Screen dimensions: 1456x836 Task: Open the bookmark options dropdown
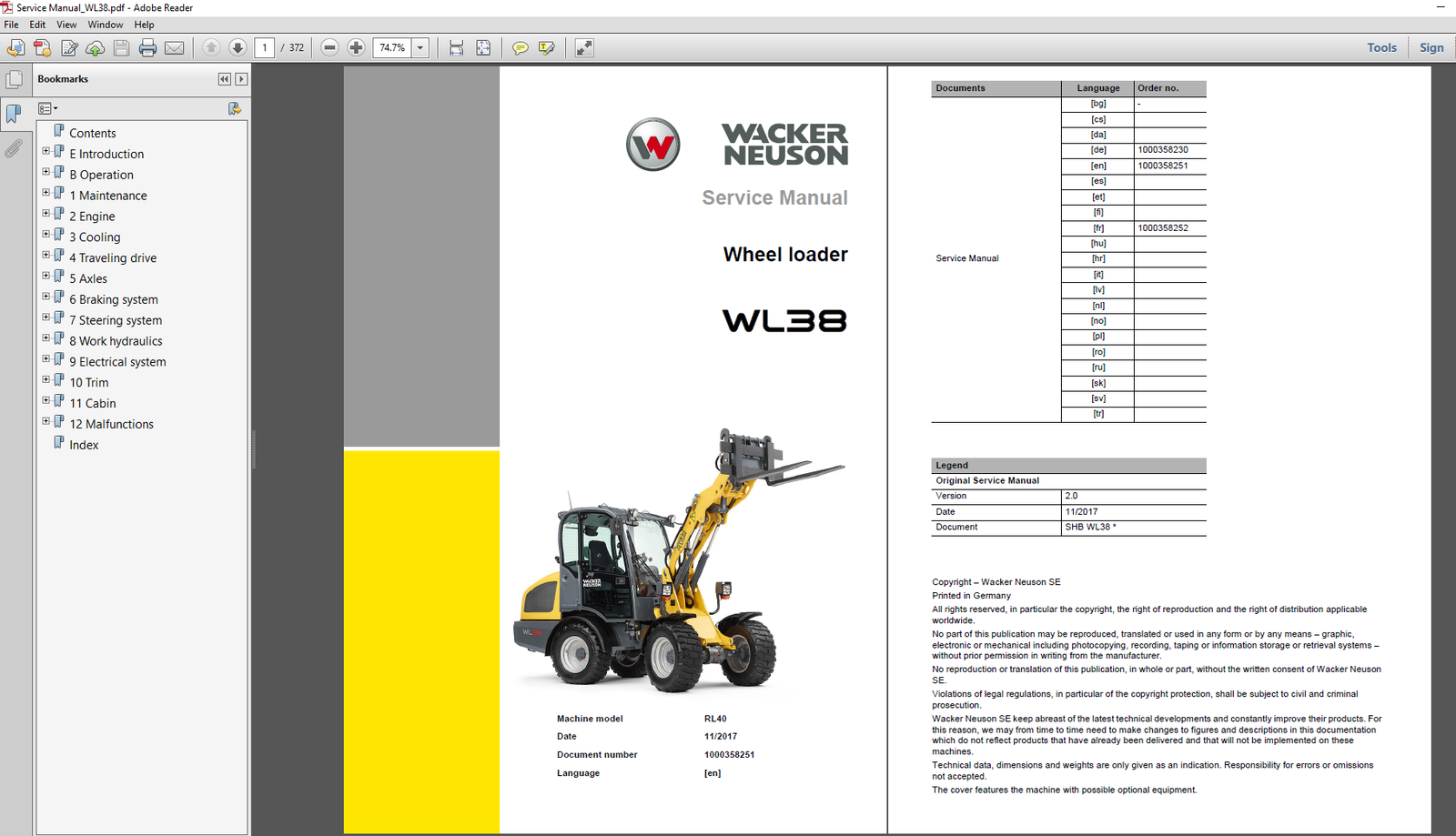pos(47,107)
